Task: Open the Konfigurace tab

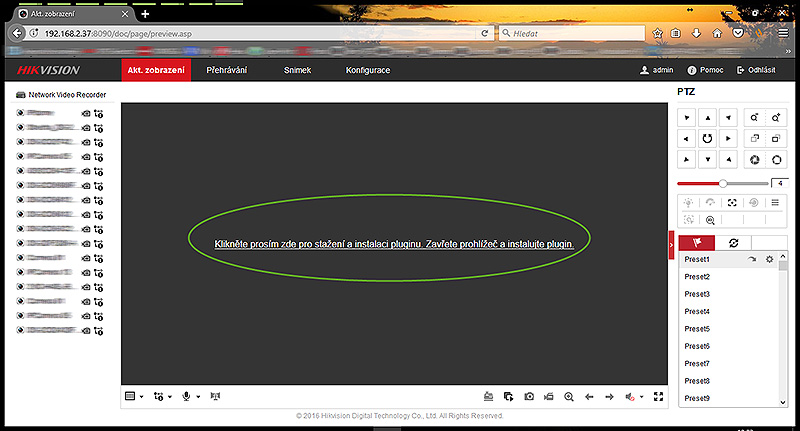Action: pyautogui.click(x=368, y=70)
